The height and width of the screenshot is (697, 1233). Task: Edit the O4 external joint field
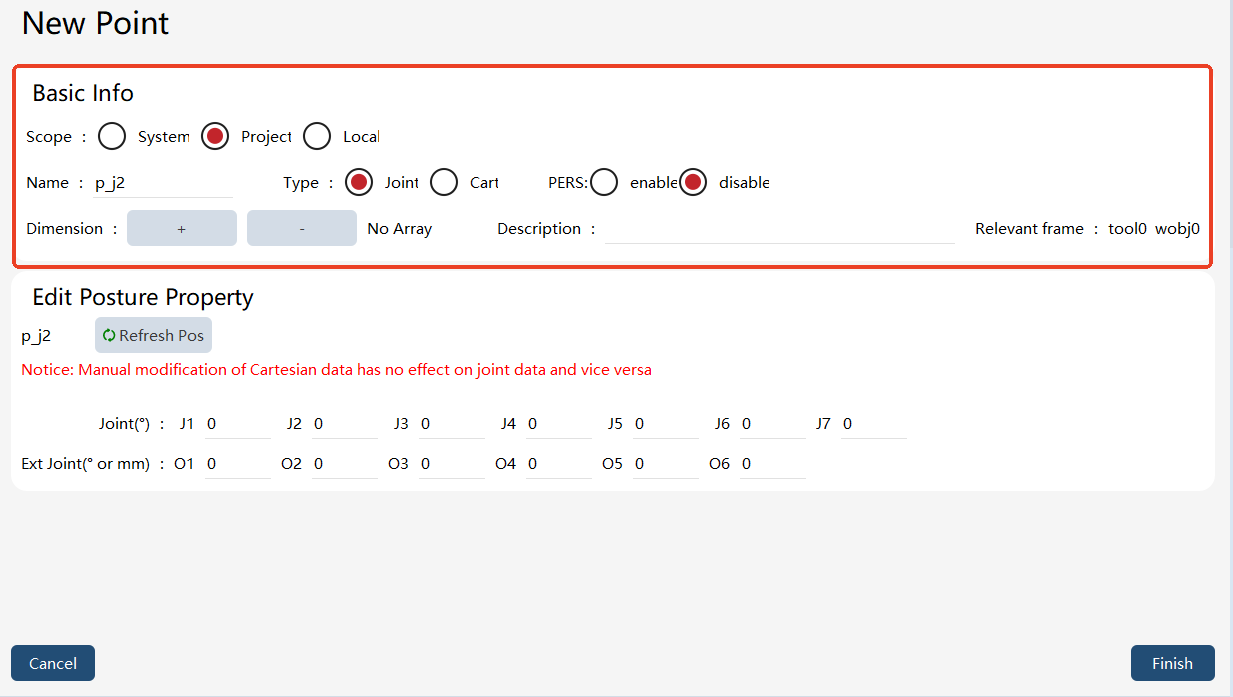coord(559,464)
